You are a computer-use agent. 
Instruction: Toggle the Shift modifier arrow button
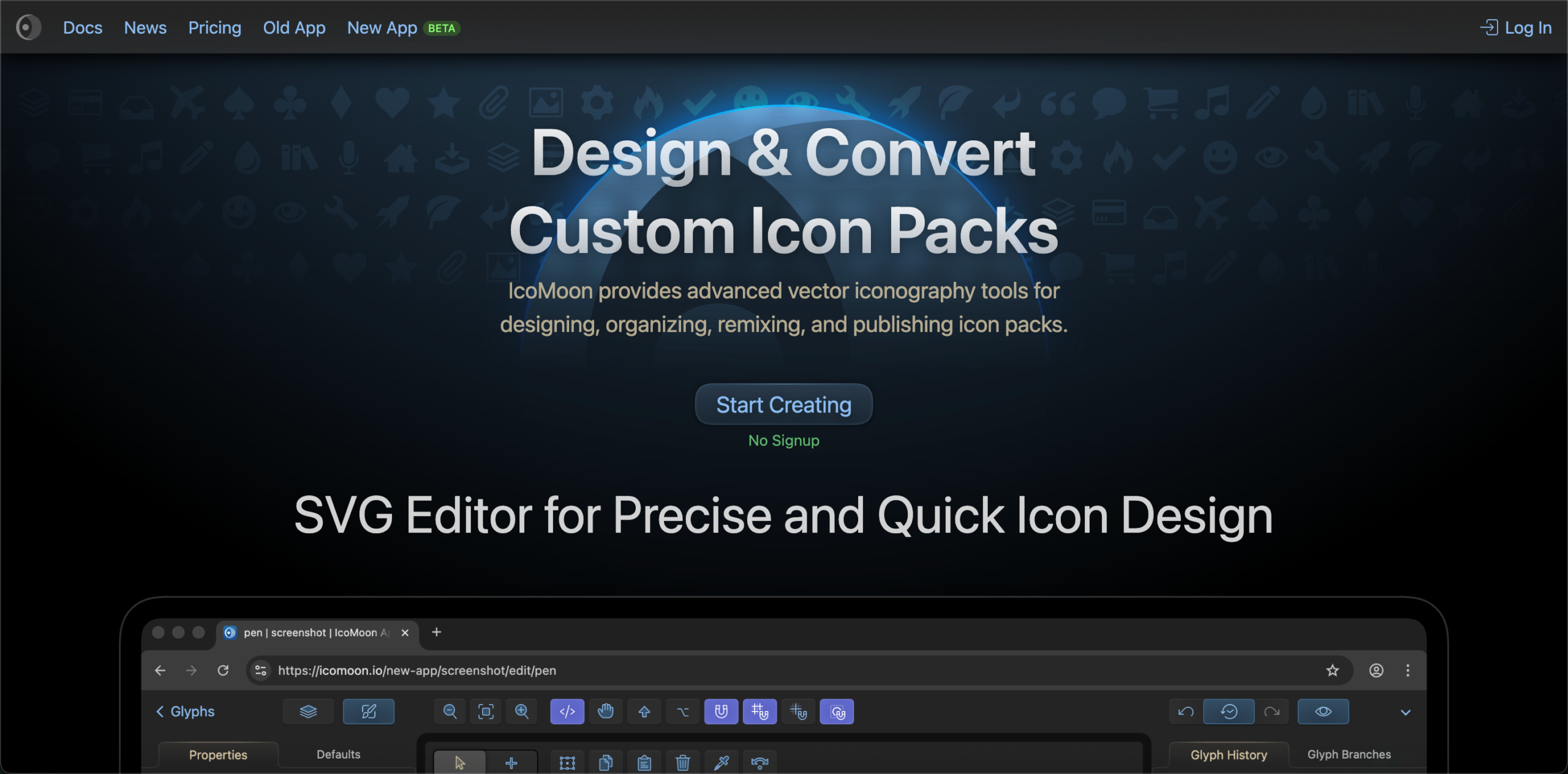(x=644, y=711)
